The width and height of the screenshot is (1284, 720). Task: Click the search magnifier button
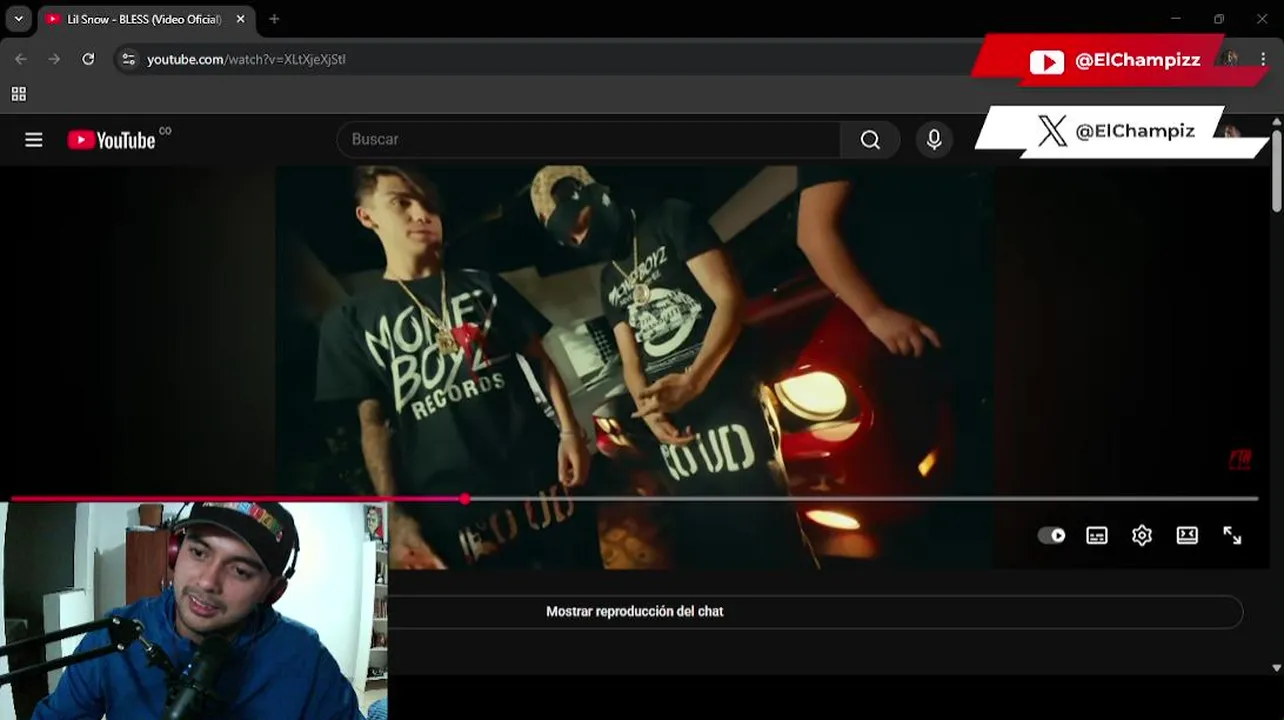(870, 140)
